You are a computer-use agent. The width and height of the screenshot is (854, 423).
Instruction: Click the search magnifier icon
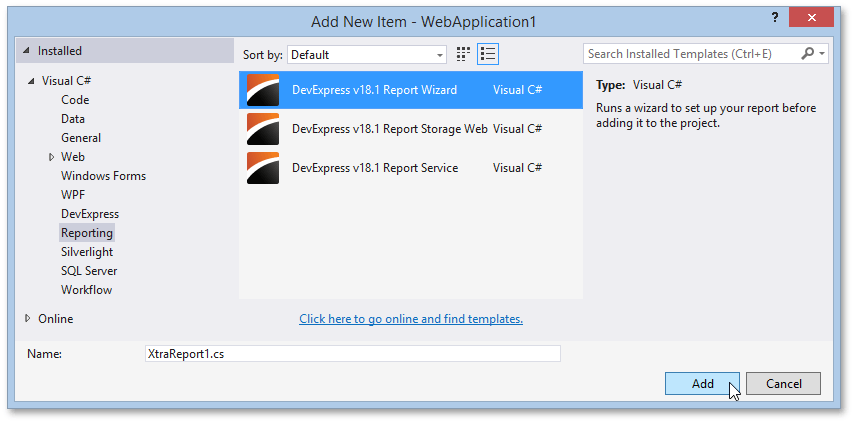coord(807,54)
